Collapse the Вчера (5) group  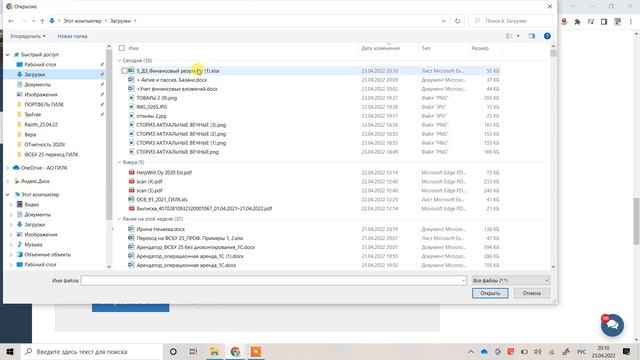(120, 162)
